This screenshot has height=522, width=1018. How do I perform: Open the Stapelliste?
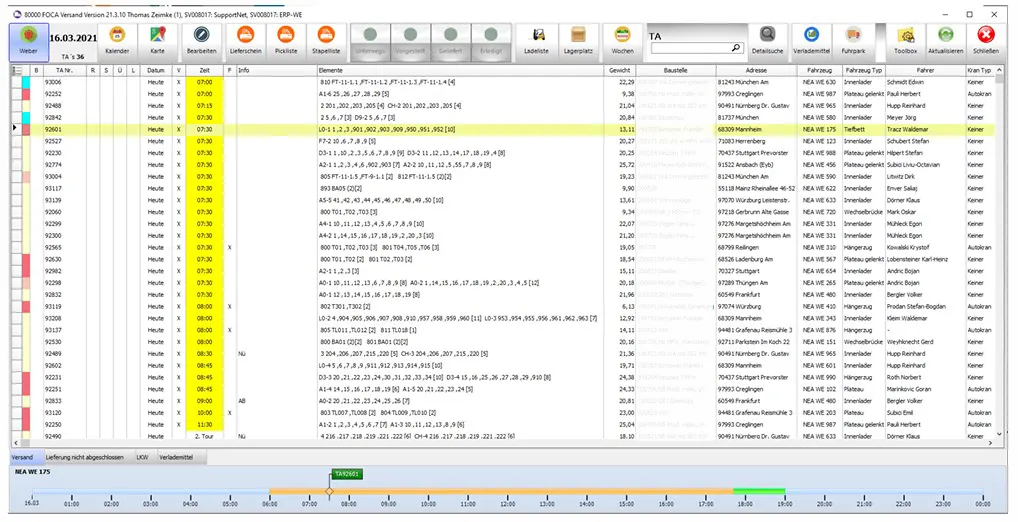[325, 40]
